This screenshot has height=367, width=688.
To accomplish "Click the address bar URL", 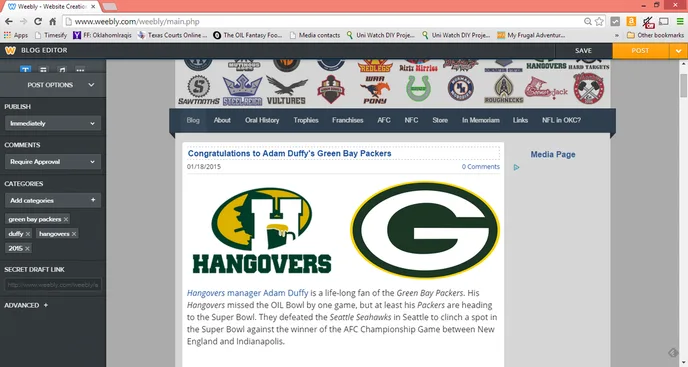I will tap(137, 22).
